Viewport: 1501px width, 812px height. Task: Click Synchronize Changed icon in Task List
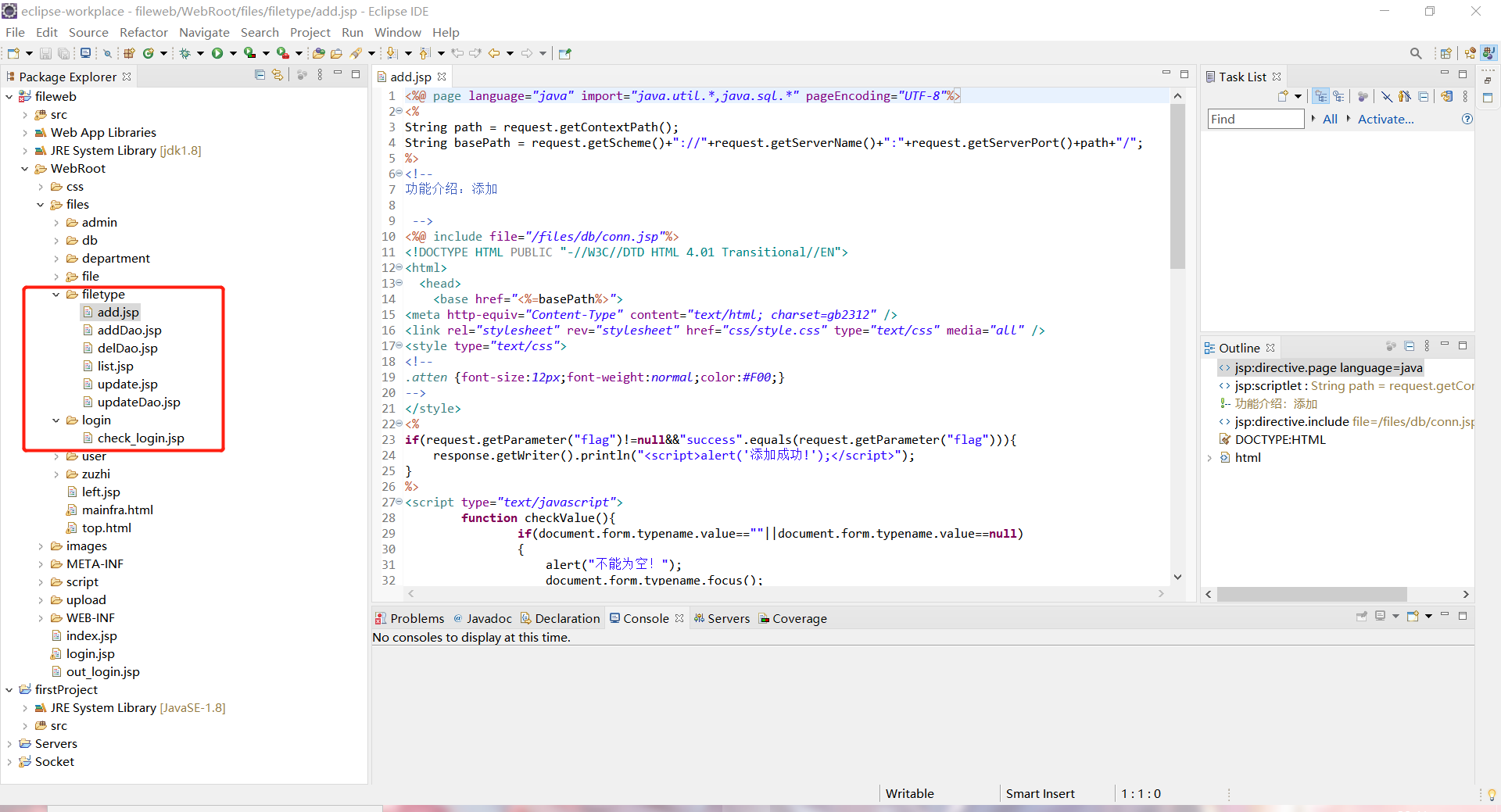[1447, 96]
